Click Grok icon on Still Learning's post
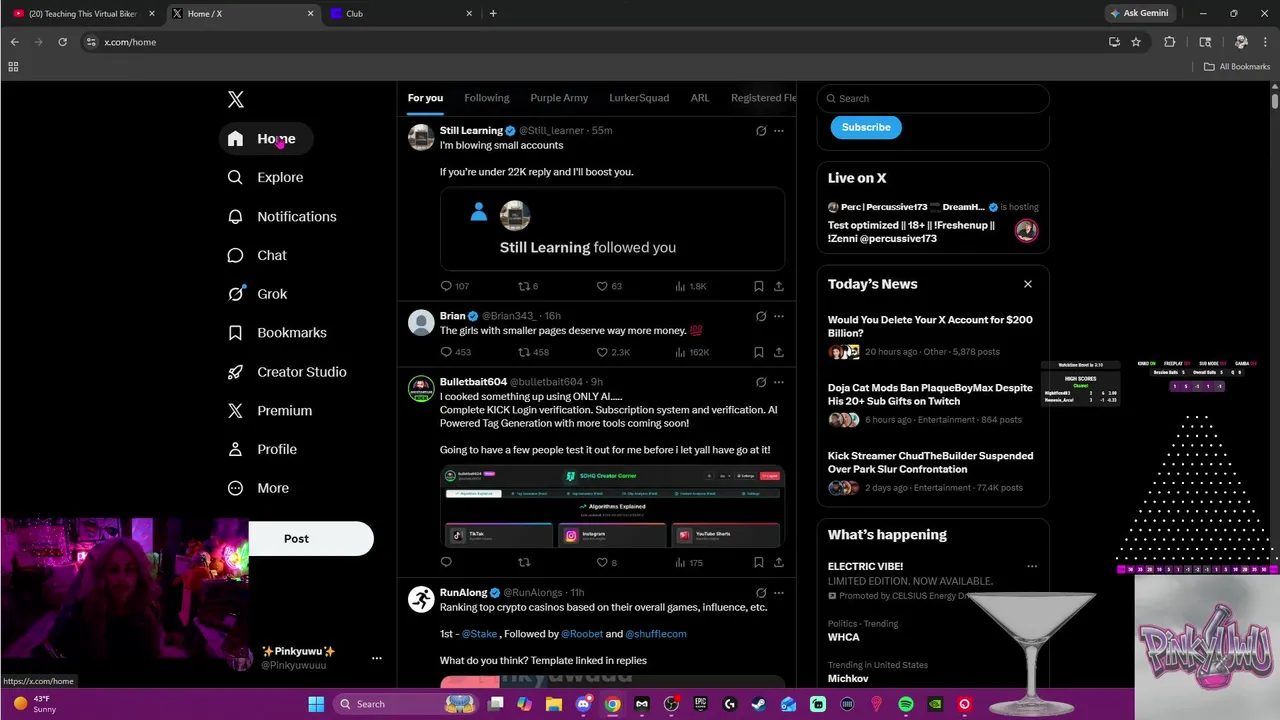Screen dimensions: 1280x720 click(761, 131)
